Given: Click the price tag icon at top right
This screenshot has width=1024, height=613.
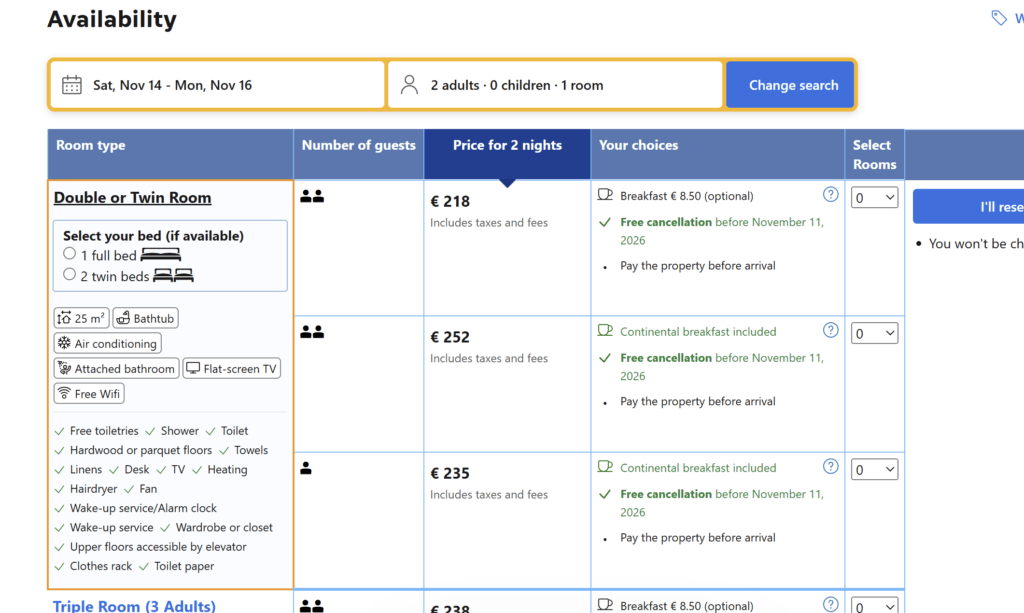Looking at the screenshot, I should pyautogui.click(x=998, y=18).
